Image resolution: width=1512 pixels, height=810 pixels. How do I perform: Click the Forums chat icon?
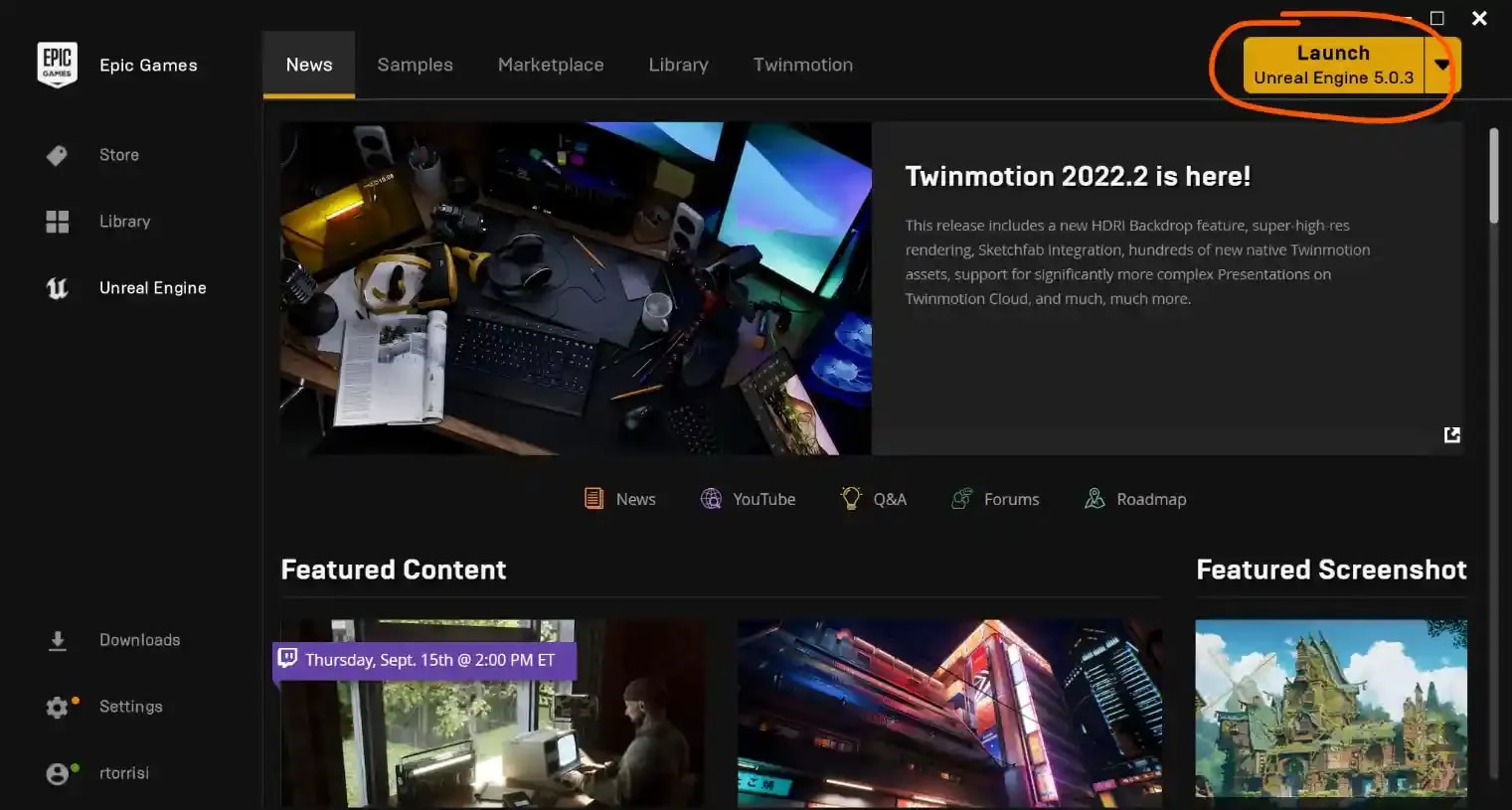961,499
